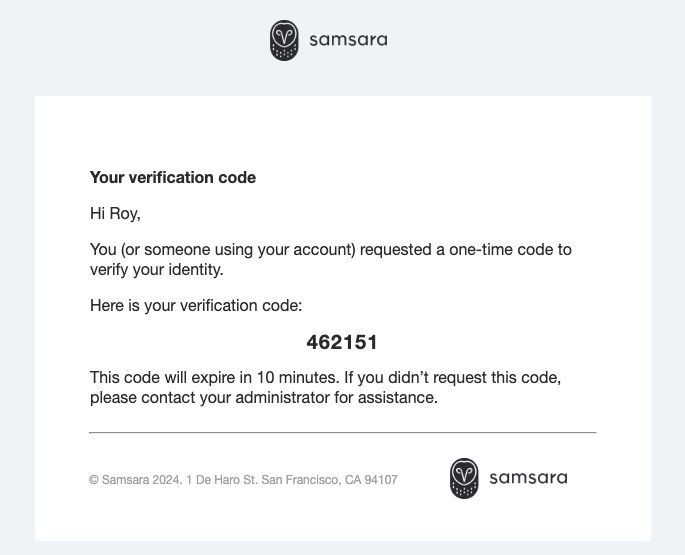Click the "Your verification code" heading
This screenshot has height=555, width=685.
[x=173, y=178]
